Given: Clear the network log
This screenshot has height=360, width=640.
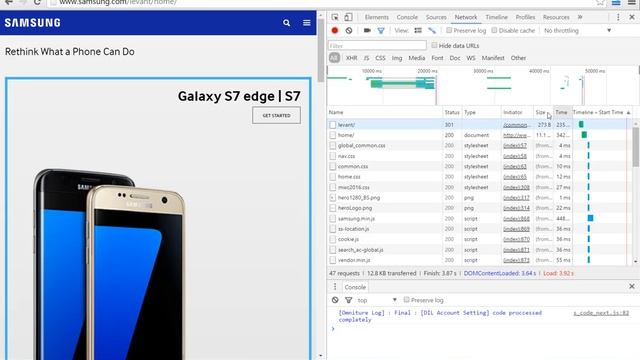Looking at the screenshot, I should click(349, 31).
